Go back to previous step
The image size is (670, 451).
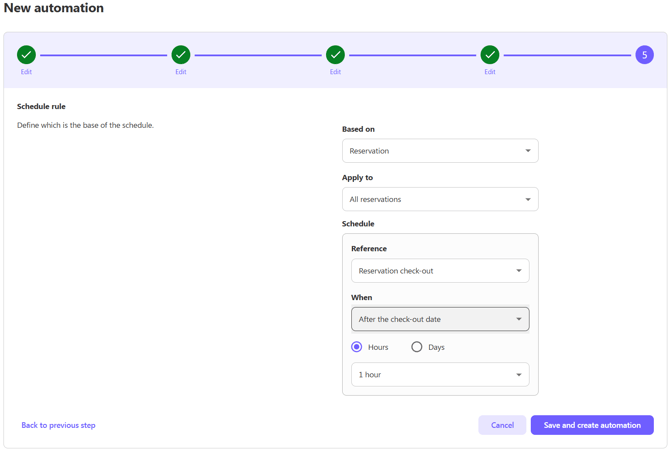point(58,425)
